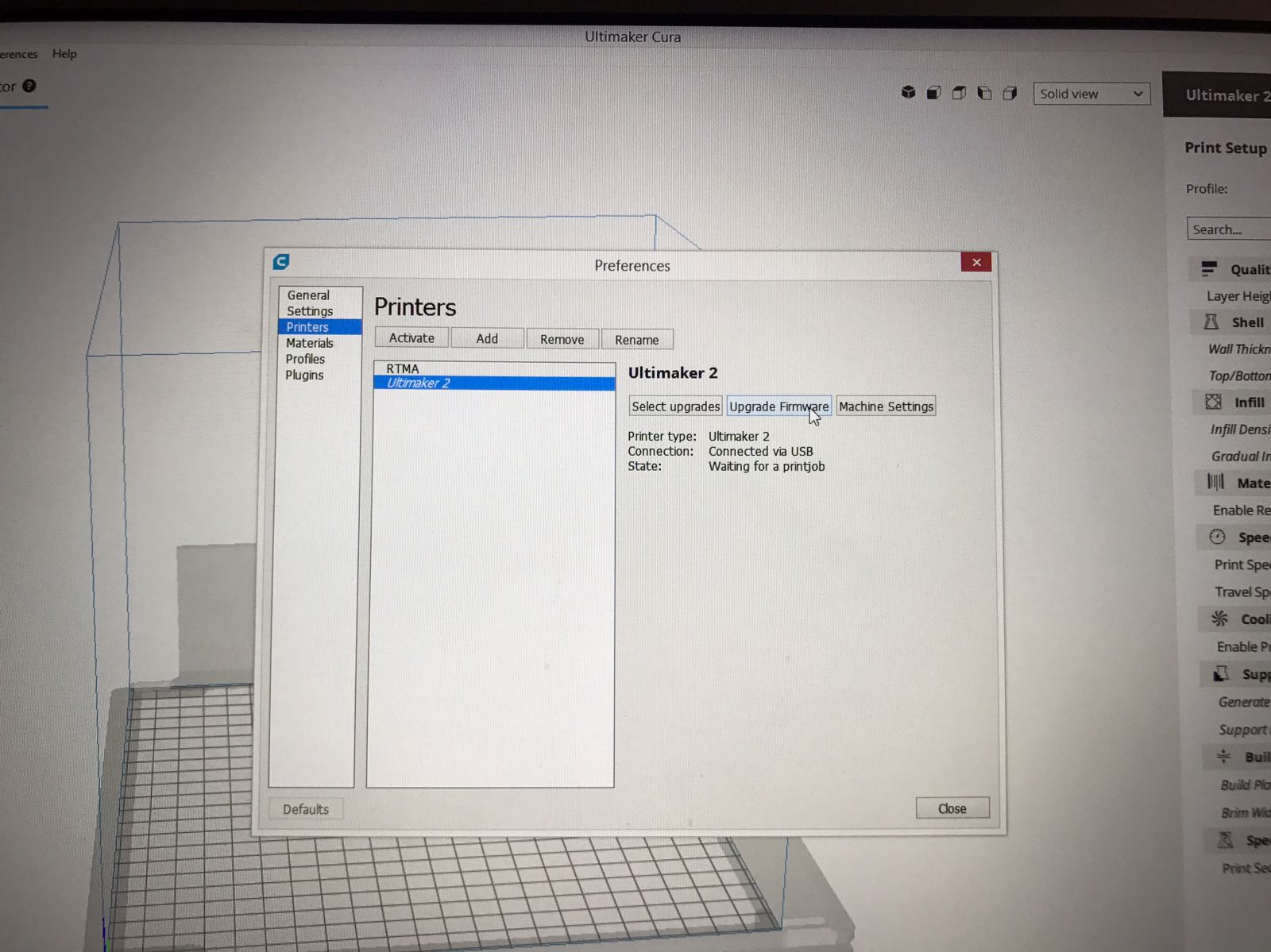Click the 'Connected via USB' connection text
Screen dimensions: 1271x952
760,451
